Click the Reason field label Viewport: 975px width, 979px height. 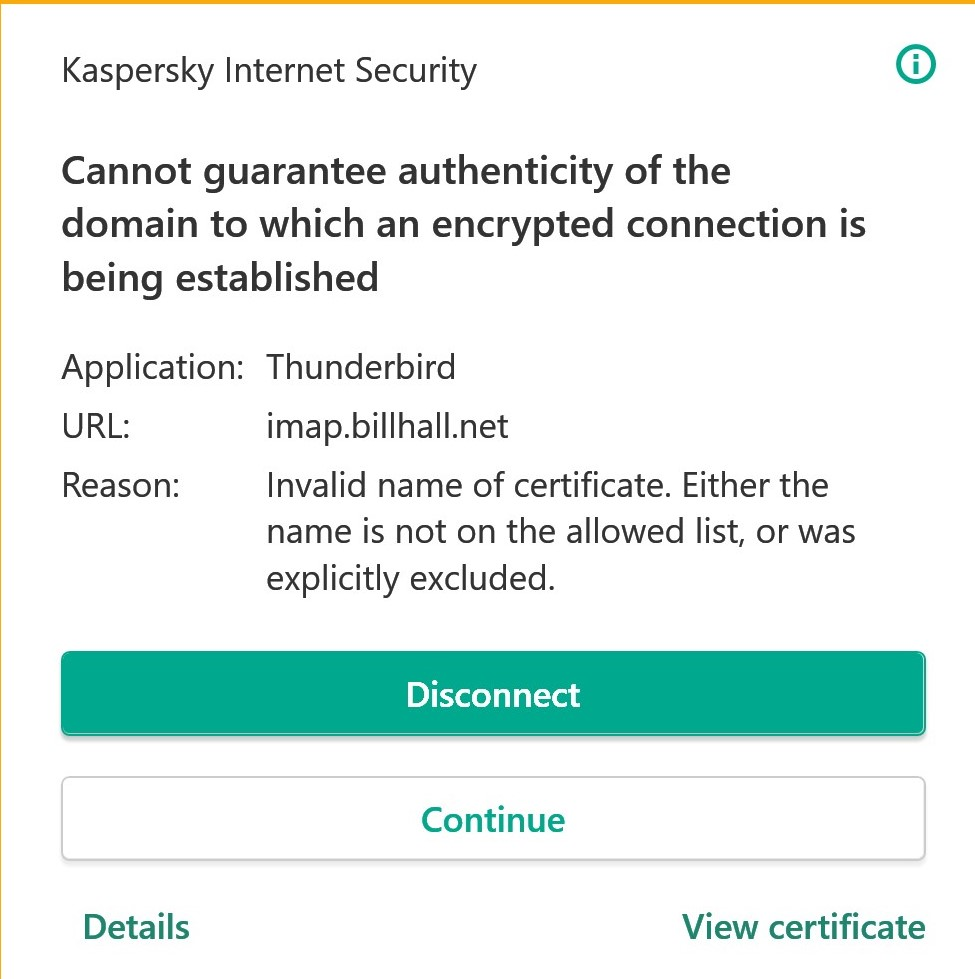120,487
